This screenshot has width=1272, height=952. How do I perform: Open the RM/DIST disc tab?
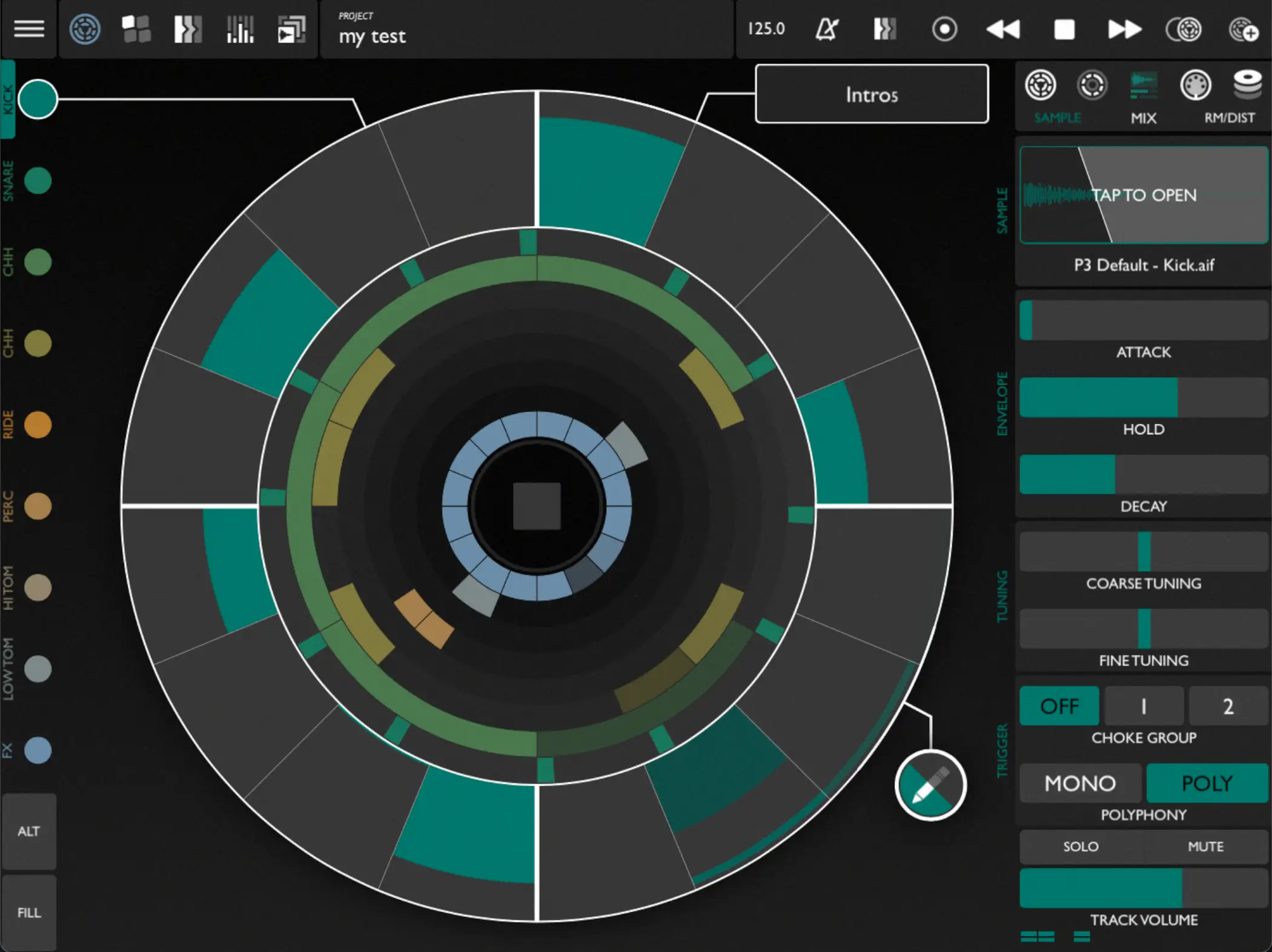point(1247,85)
